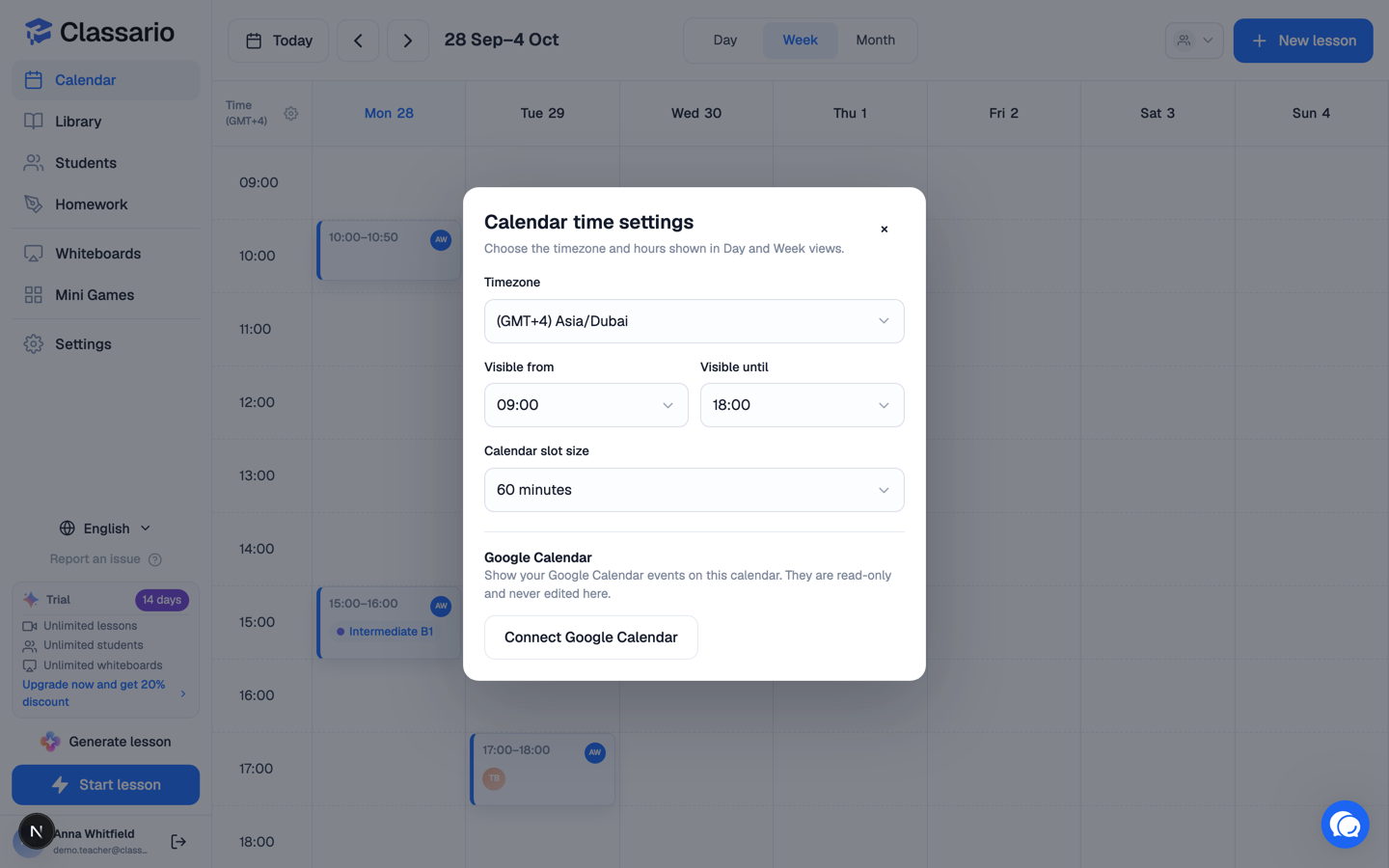Screen dimensions: 1389x868
Task: Click the Trial sparkle icon
Action: pyautogui.click(x=31, y=600)
